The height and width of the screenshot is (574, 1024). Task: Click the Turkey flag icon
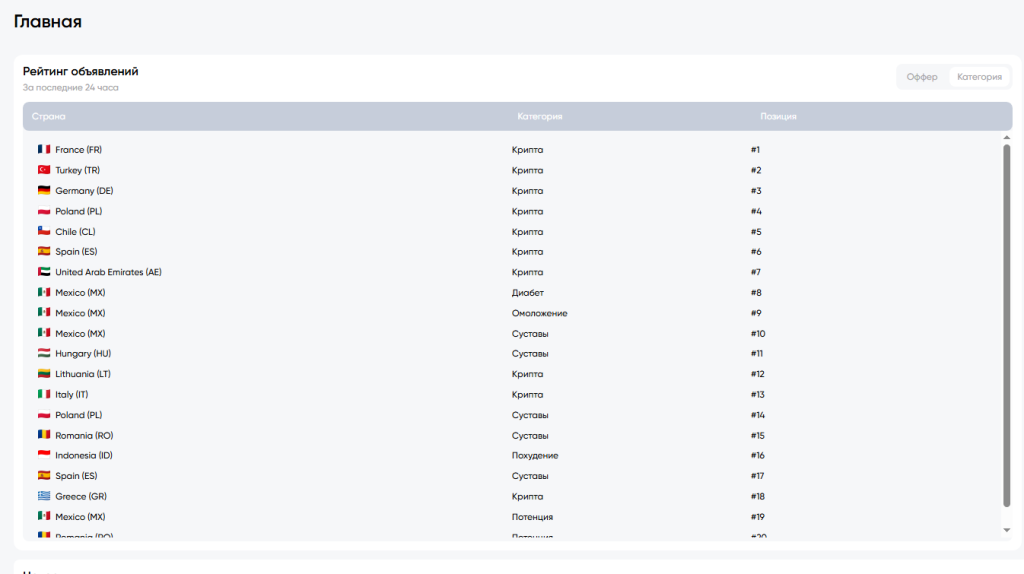[44, 170]
